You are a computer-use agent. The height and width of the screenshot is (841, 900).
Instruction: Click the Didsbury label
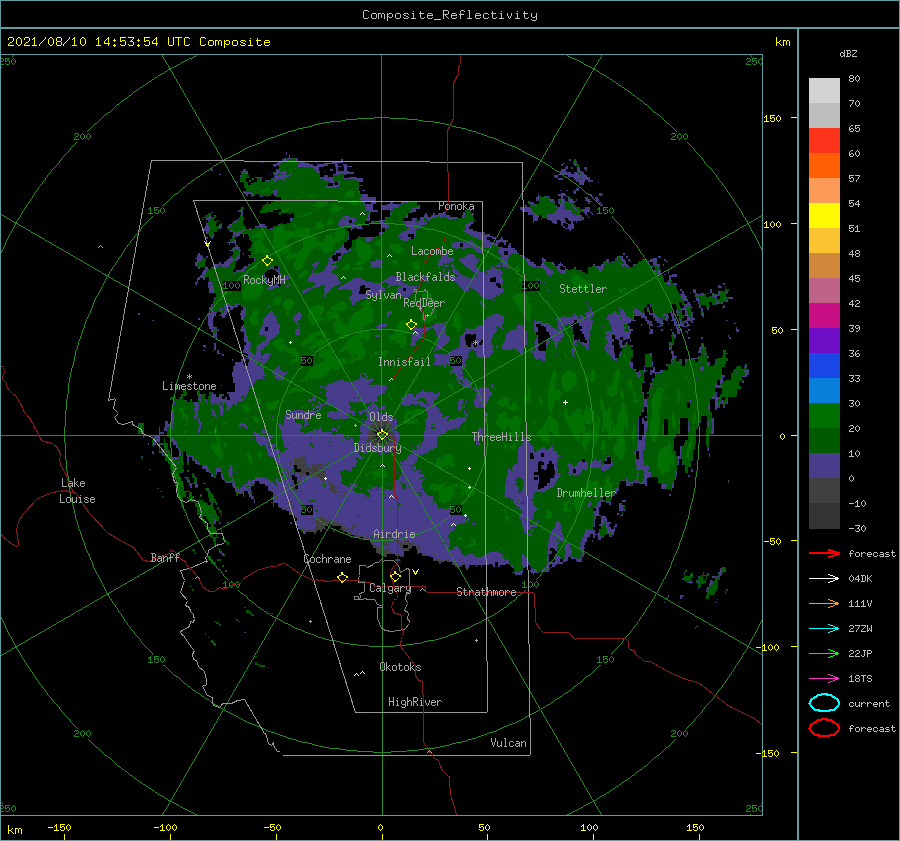pyautogui.click(x=377, y=448)
